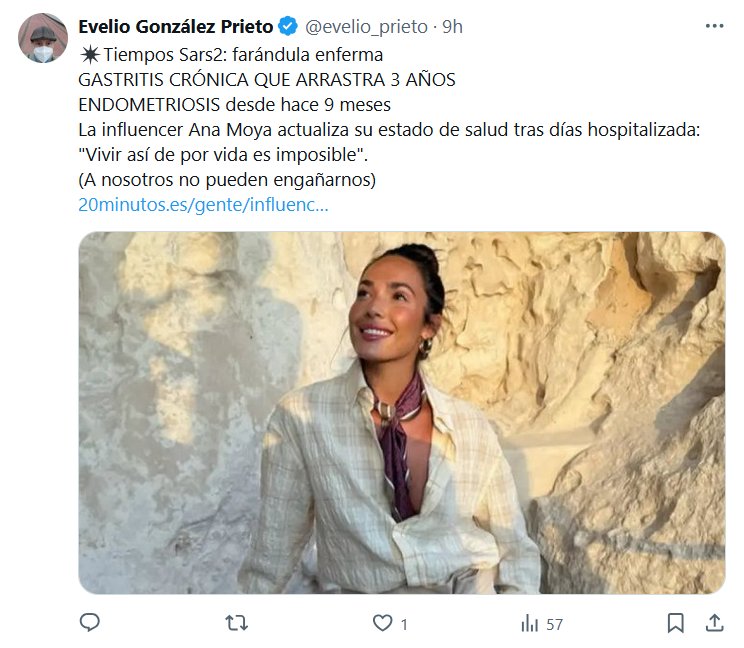Image resolution: width=744 pixels, height=648 pixels.
Task: Click the like count number 1
Action: [404, 624]
